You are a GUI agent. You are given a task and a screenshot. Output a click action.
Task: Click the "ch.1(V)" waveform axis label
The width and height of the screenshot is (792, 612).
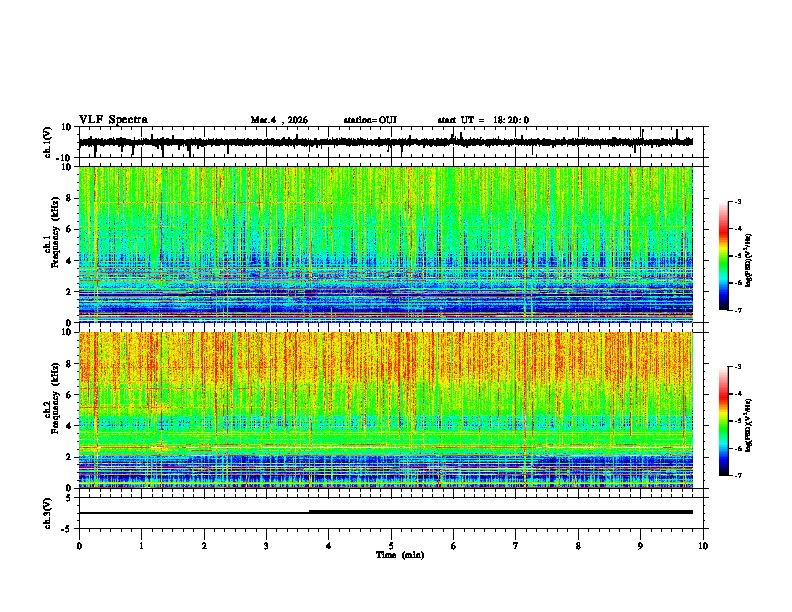48,142
